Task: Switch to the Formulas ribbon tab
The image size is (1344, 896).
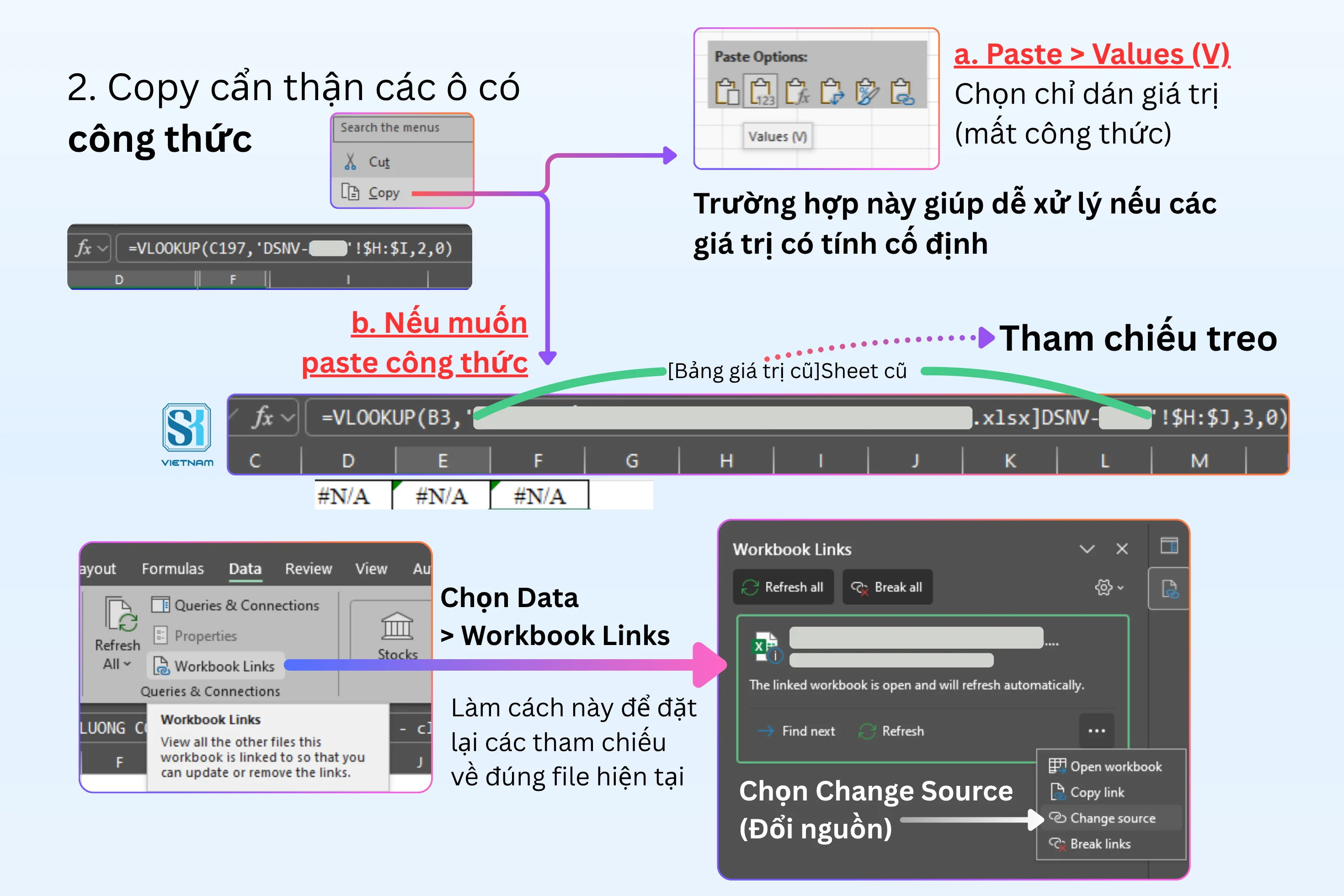Action: coord(173,569)
